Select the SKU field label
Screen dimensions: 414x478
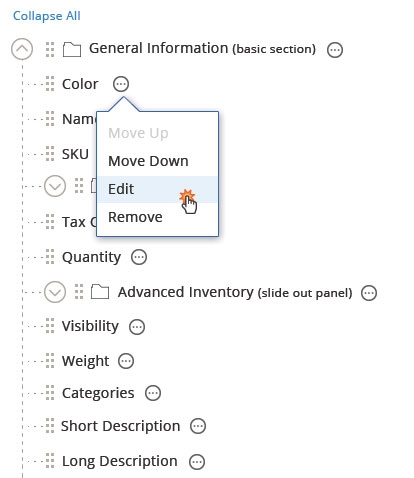75,154
